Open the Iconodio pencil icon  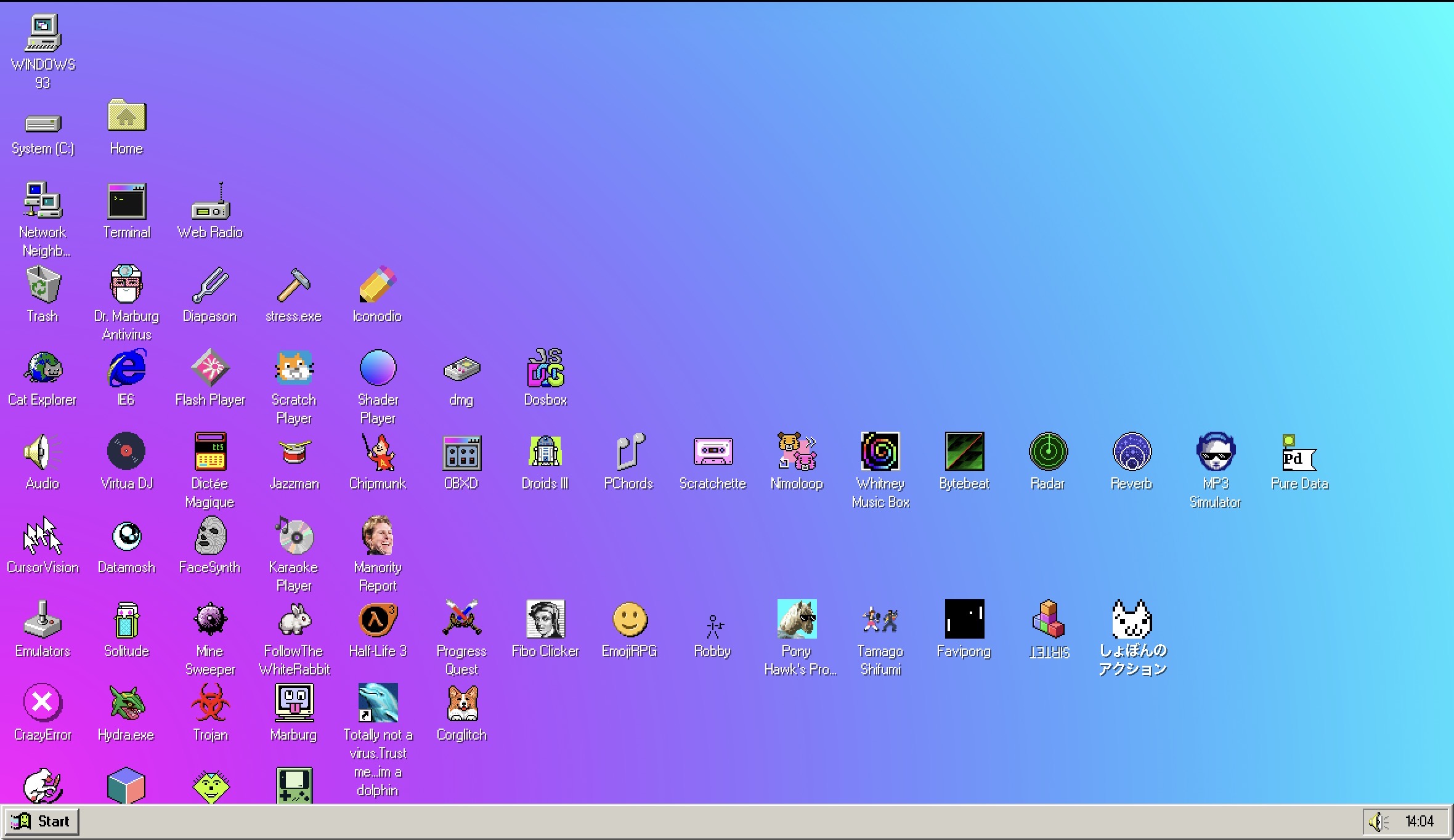pos(378,284)
